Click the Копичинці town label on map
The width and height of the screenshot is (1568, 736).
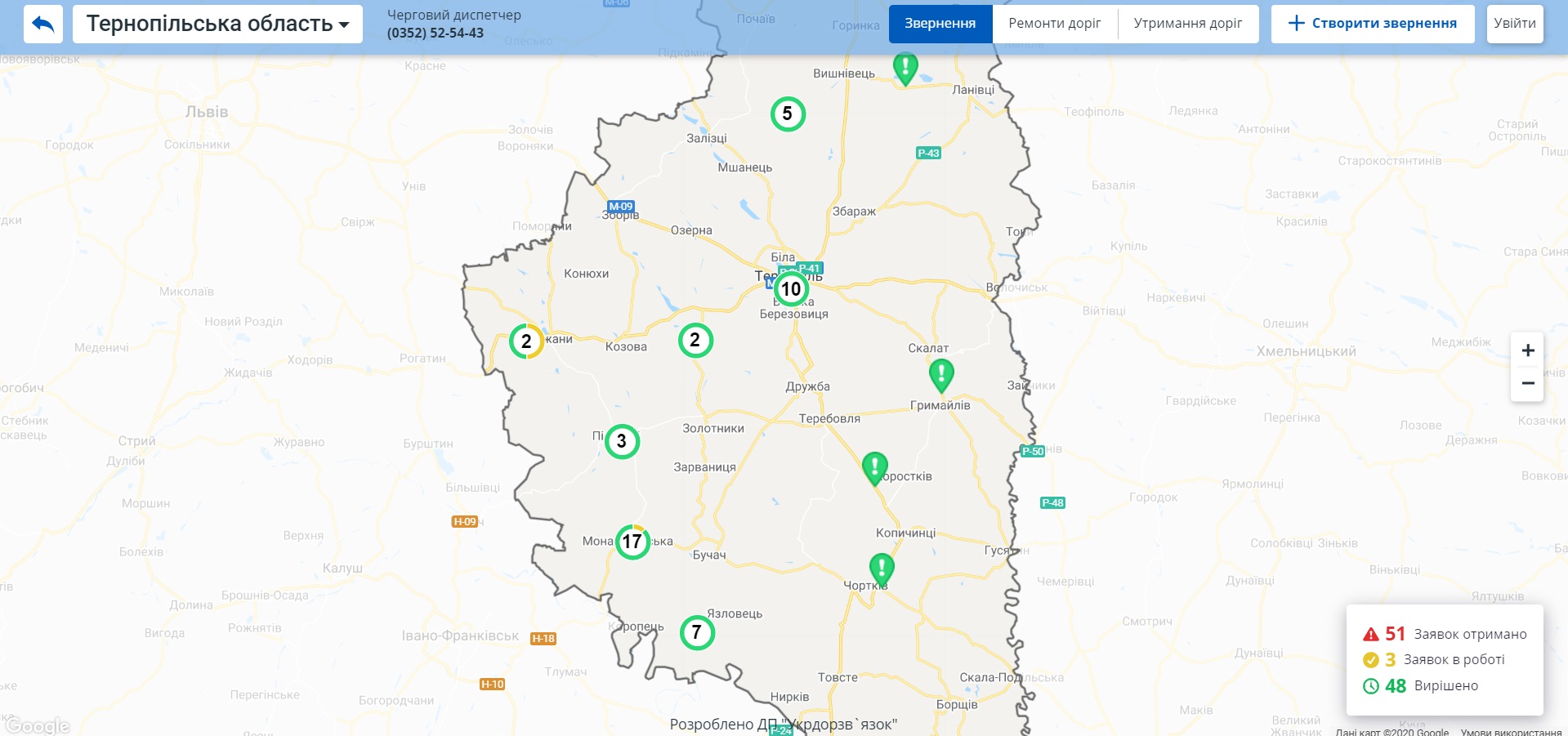(905, 533)
